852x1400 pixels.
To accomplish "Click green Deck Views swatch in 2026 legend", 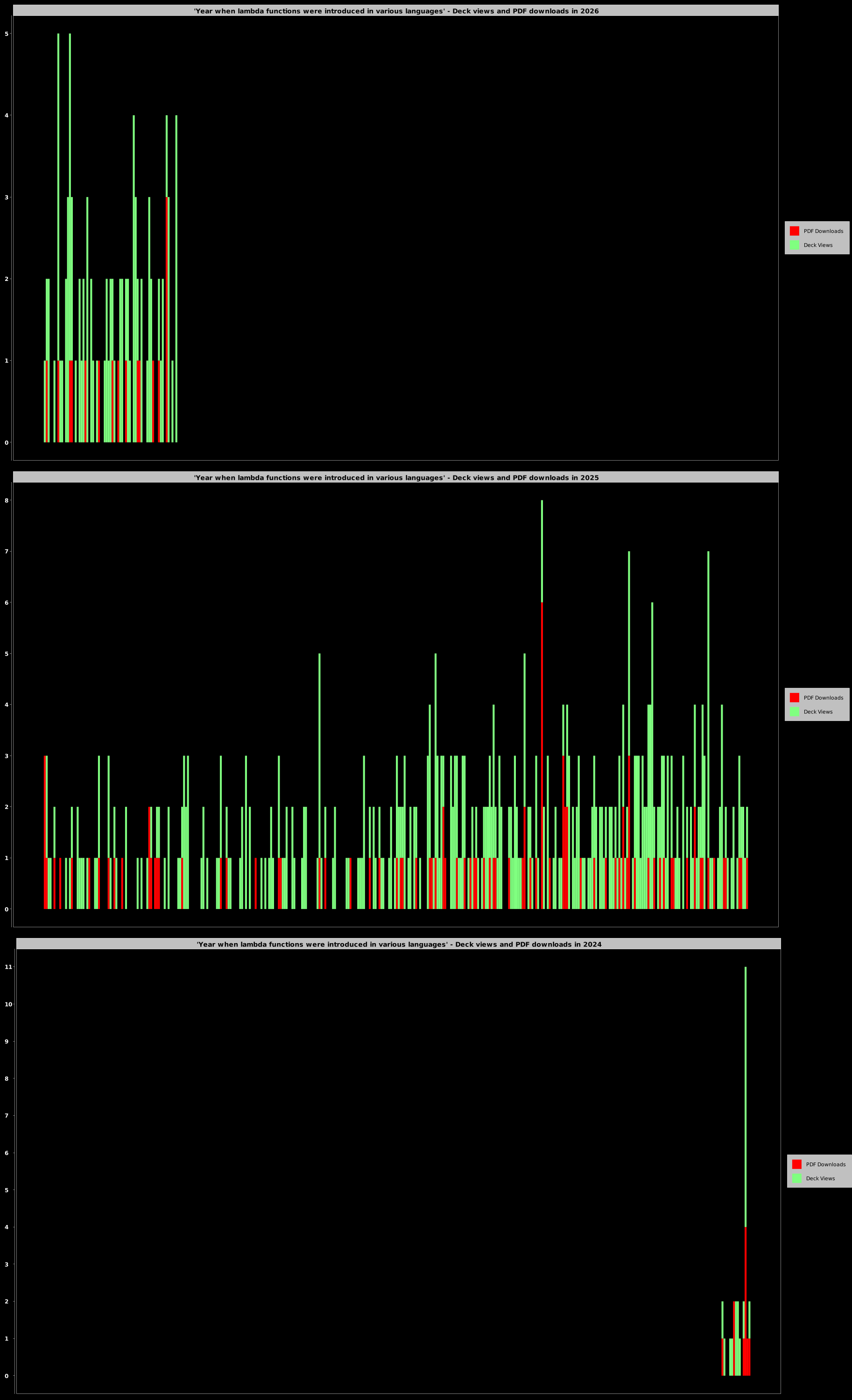I will pos(794,245).
